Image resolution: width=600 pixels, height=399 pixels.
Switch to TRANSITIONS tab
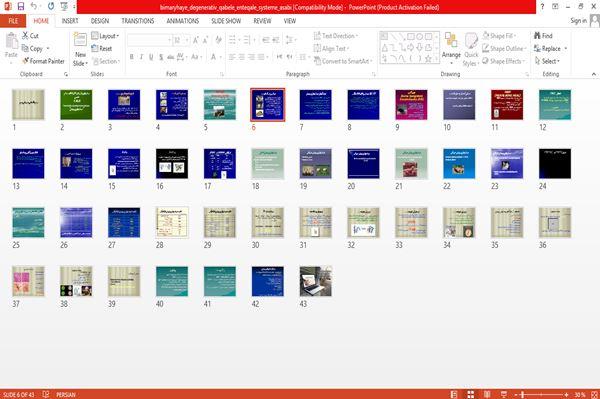138,21
